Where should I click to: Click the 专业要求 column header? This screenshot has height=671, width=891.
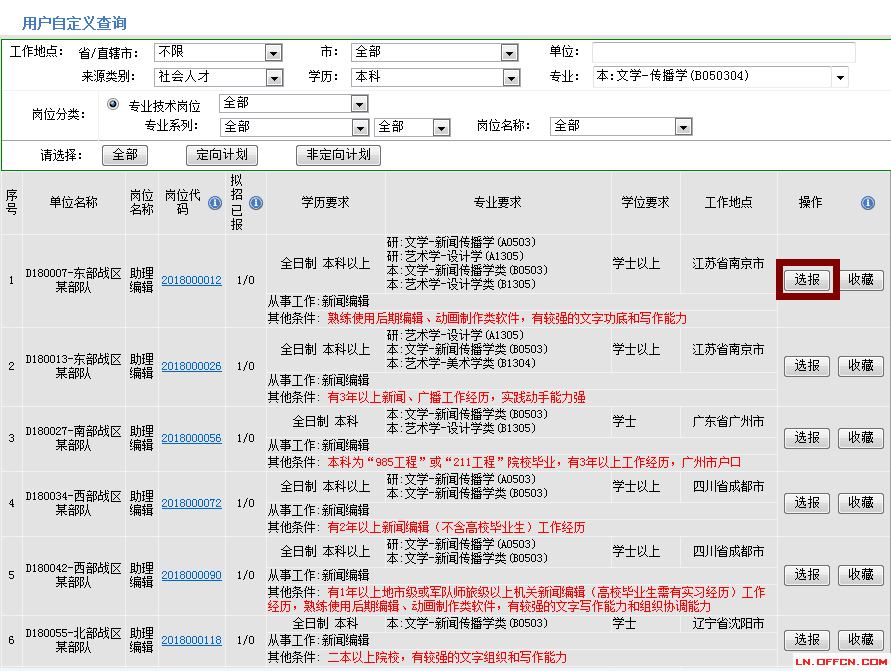coord(497,203)
